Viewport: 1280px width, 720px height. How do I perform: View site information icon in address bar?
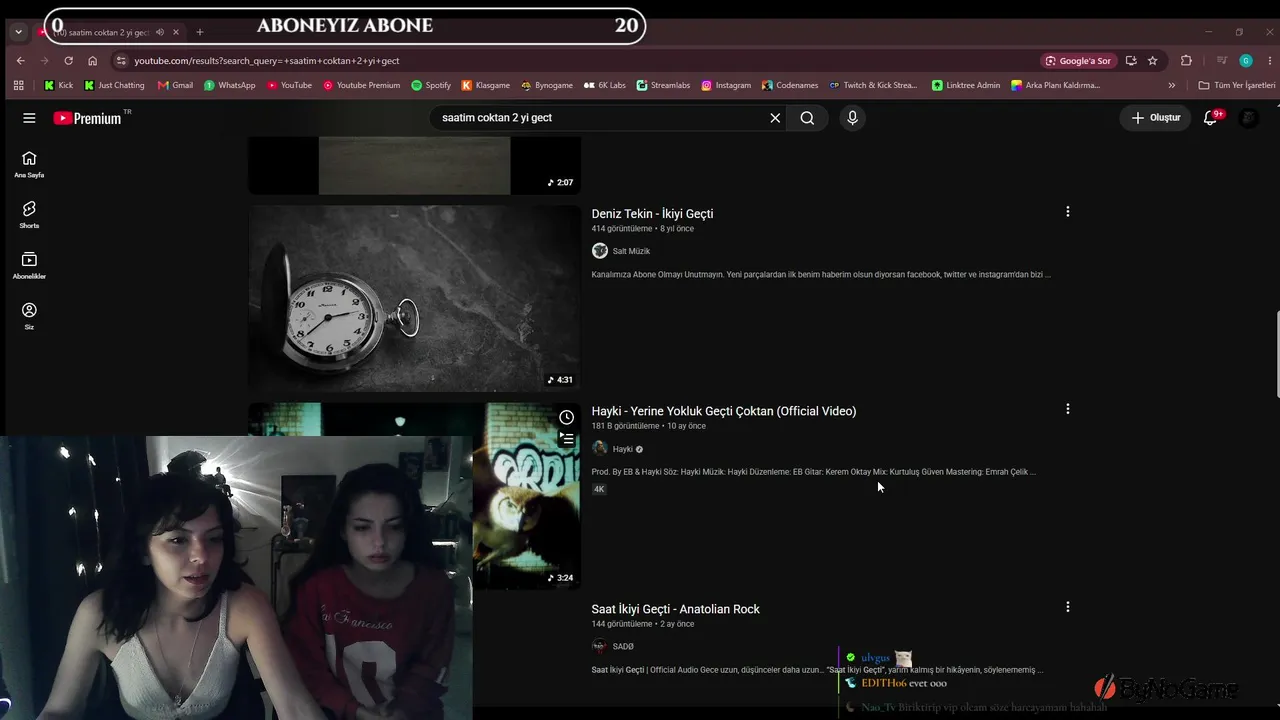[x=121, y=61]
